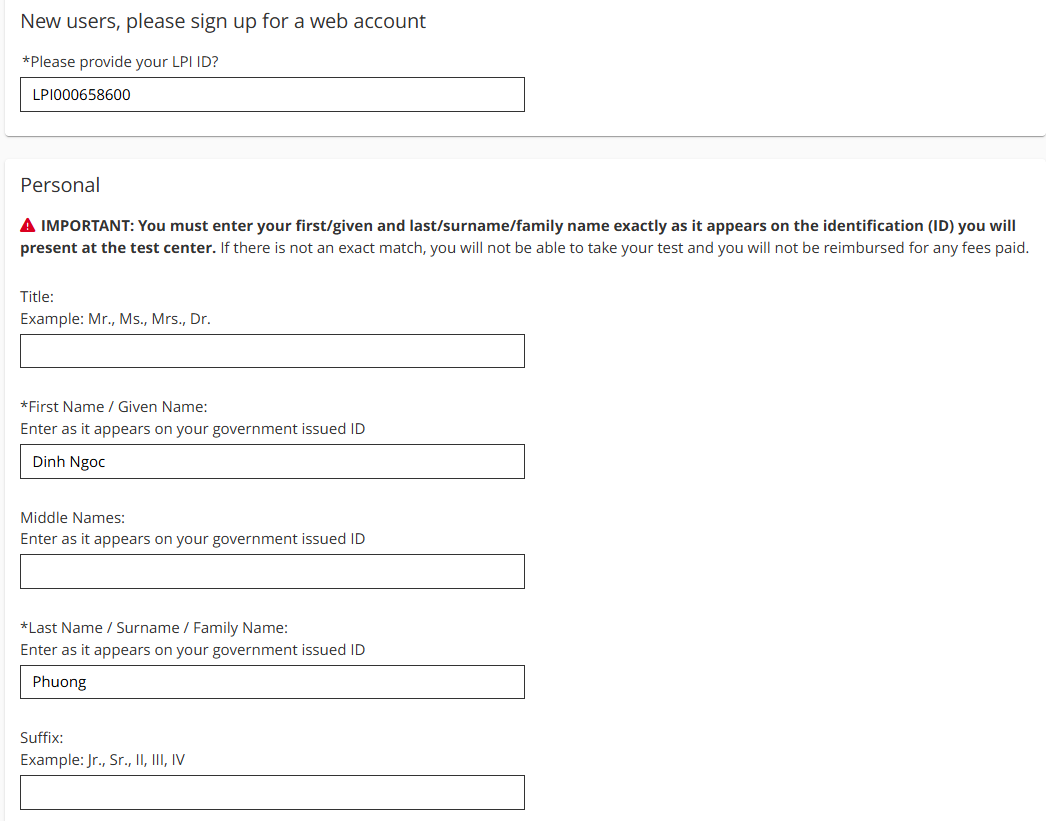Click the "Example: Jr., Sr., II, III, IV" hint
Image resolution: width=1046 pixels, height=821 pixels.
(102, 760)
